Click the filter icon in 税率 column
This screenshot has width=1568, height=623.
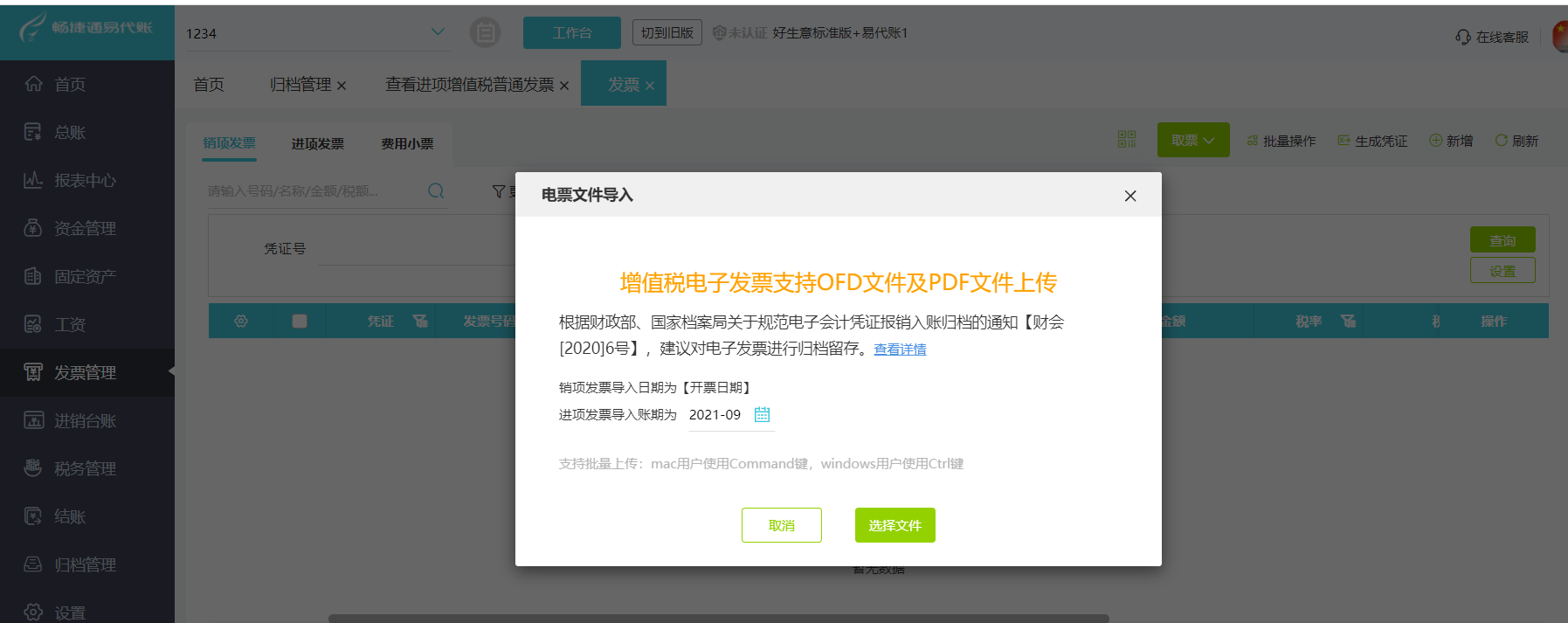point(1349,322)
